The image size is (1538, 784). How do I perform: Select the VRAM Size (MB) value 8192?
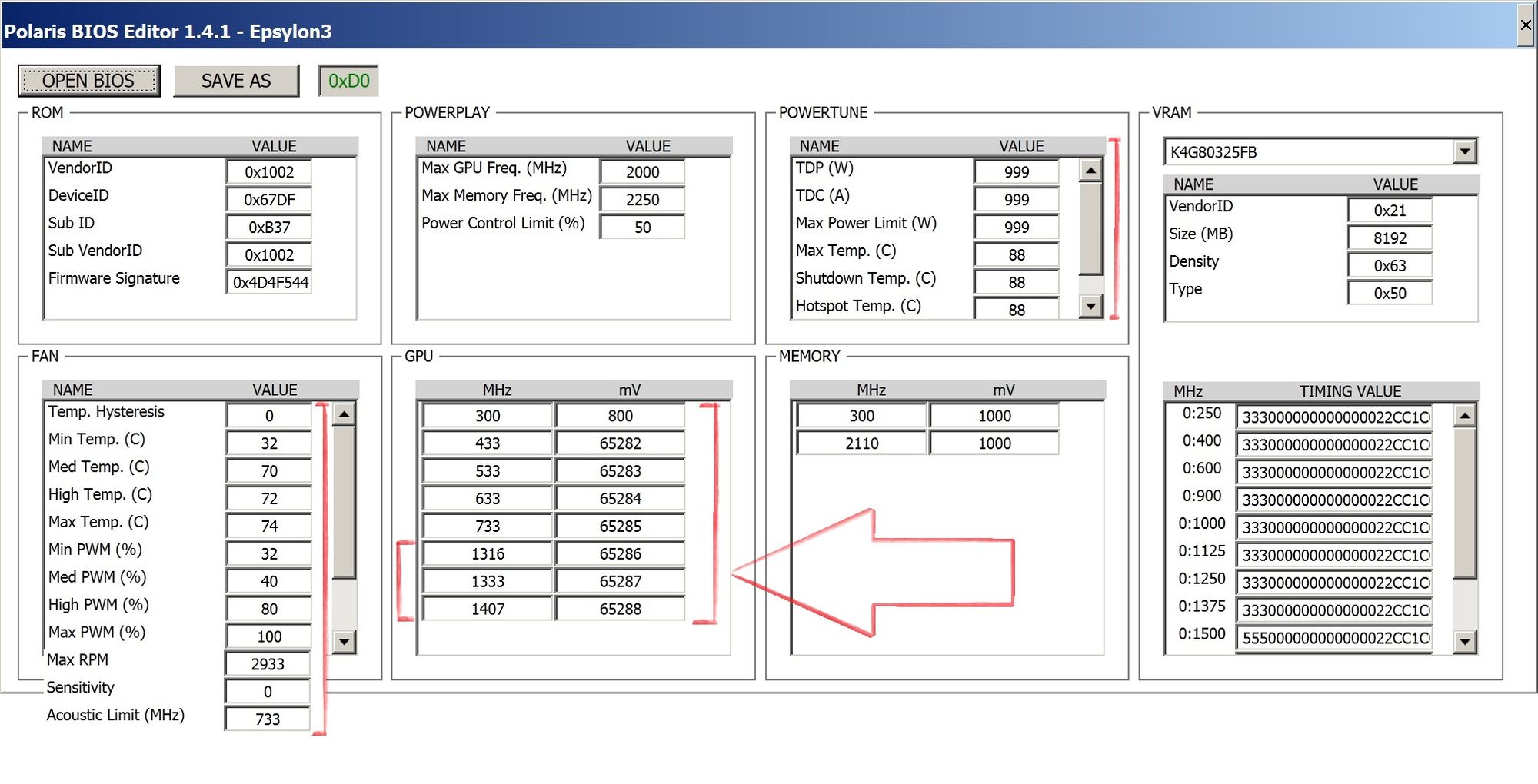1390,238
